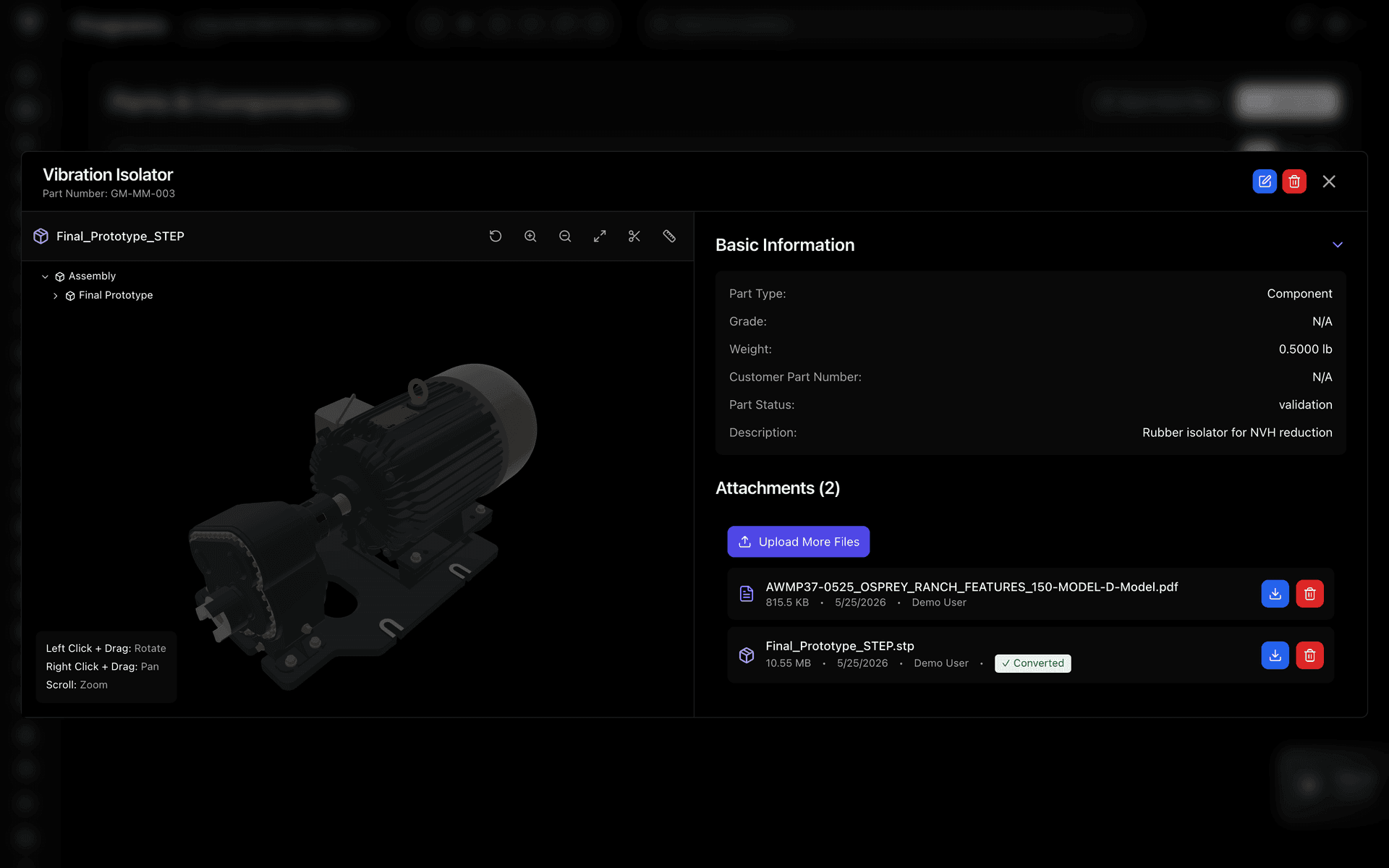The height and width of the screenshot is (868, 1389).
Task: Click Upload More Files button
Action: point(799,542)
